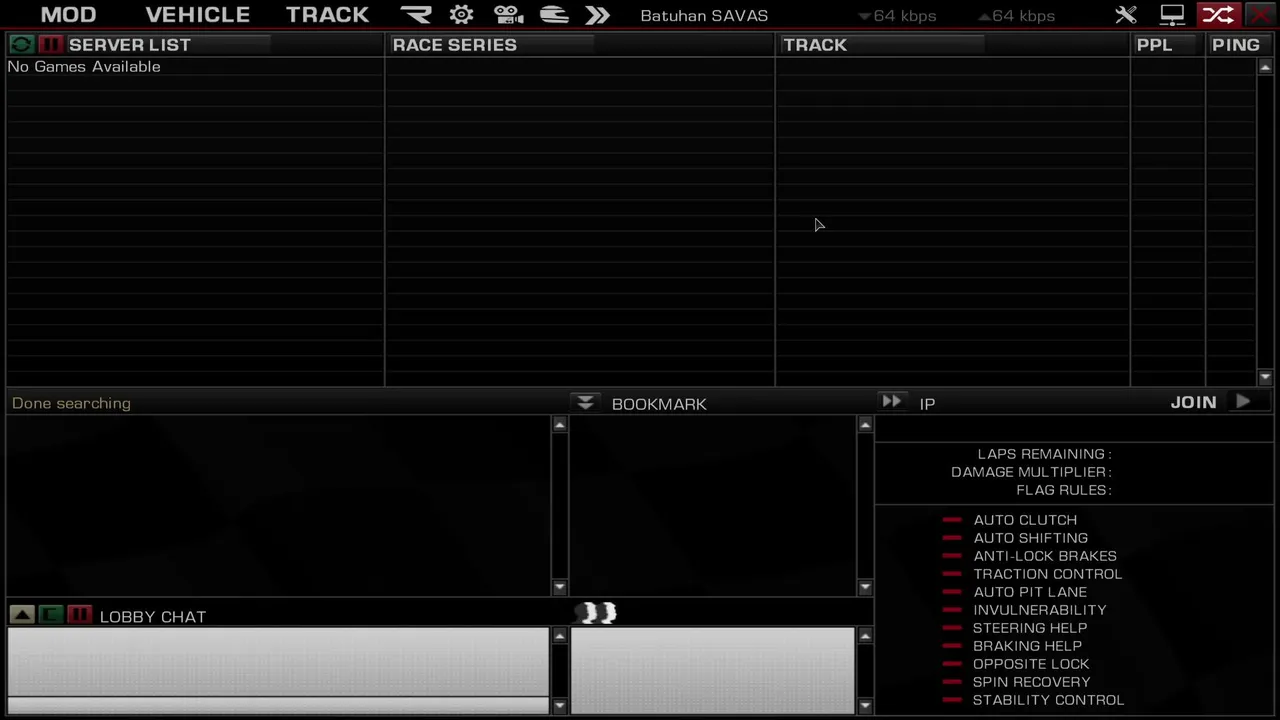This screenshot has height=720, width=1280.
Task: Open the replay camera icon
Action: tap(508, 15)
